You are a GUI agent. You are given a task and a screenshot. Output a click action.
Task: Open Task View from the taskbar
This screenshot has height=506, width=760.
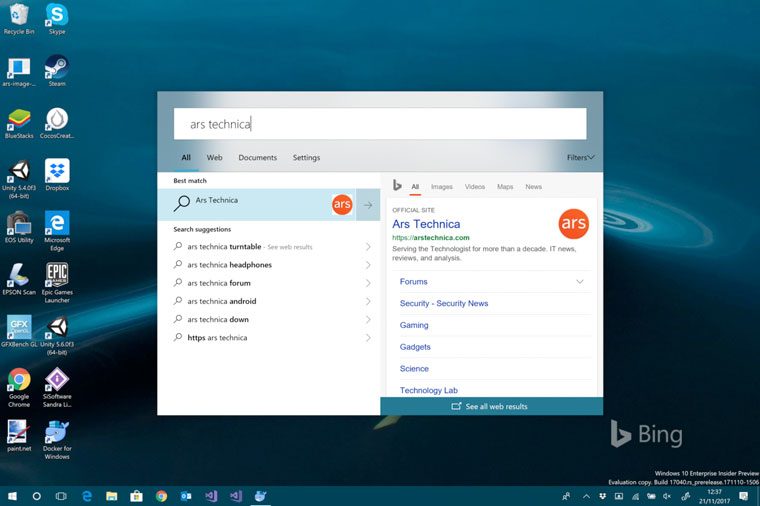61,496
